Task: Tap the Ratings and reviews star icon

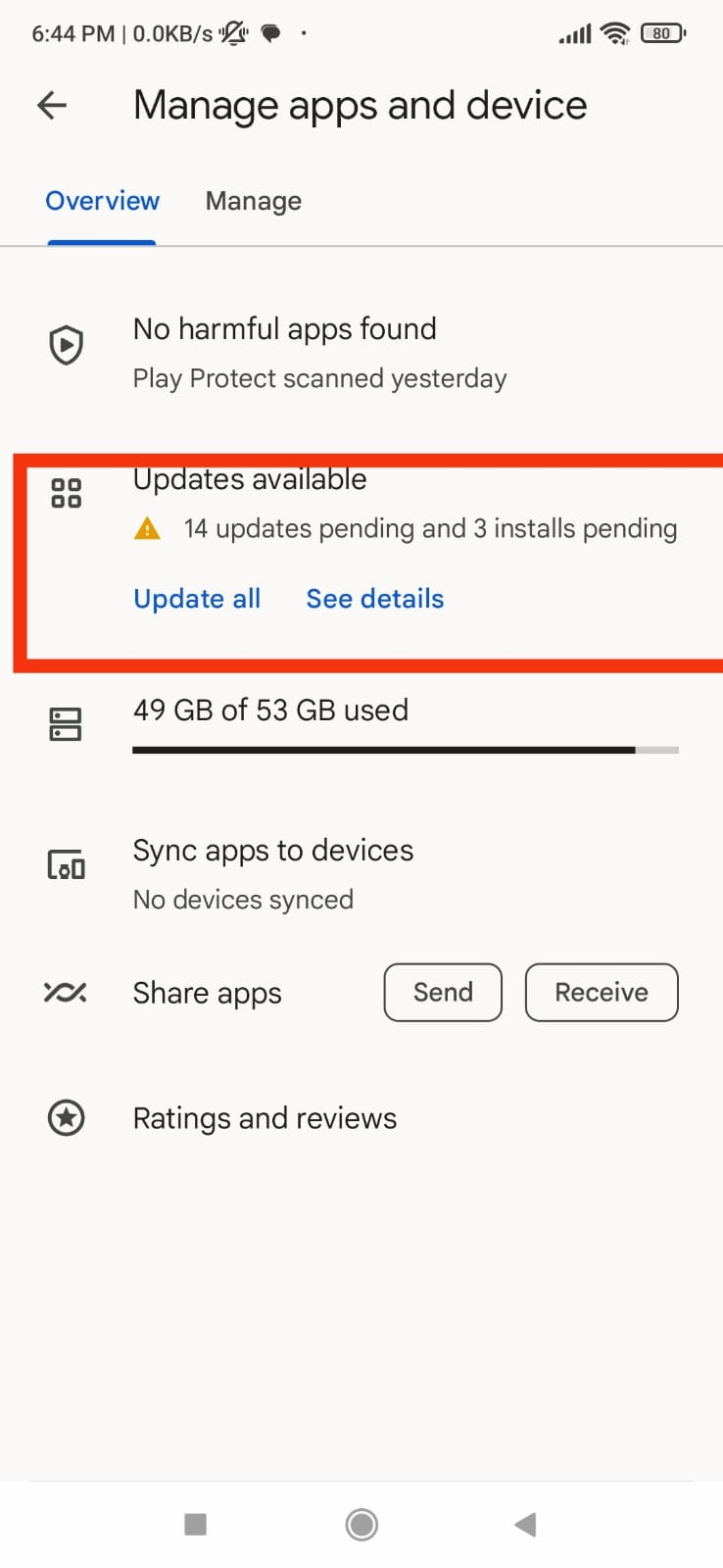Action: tap(66, 1117)
